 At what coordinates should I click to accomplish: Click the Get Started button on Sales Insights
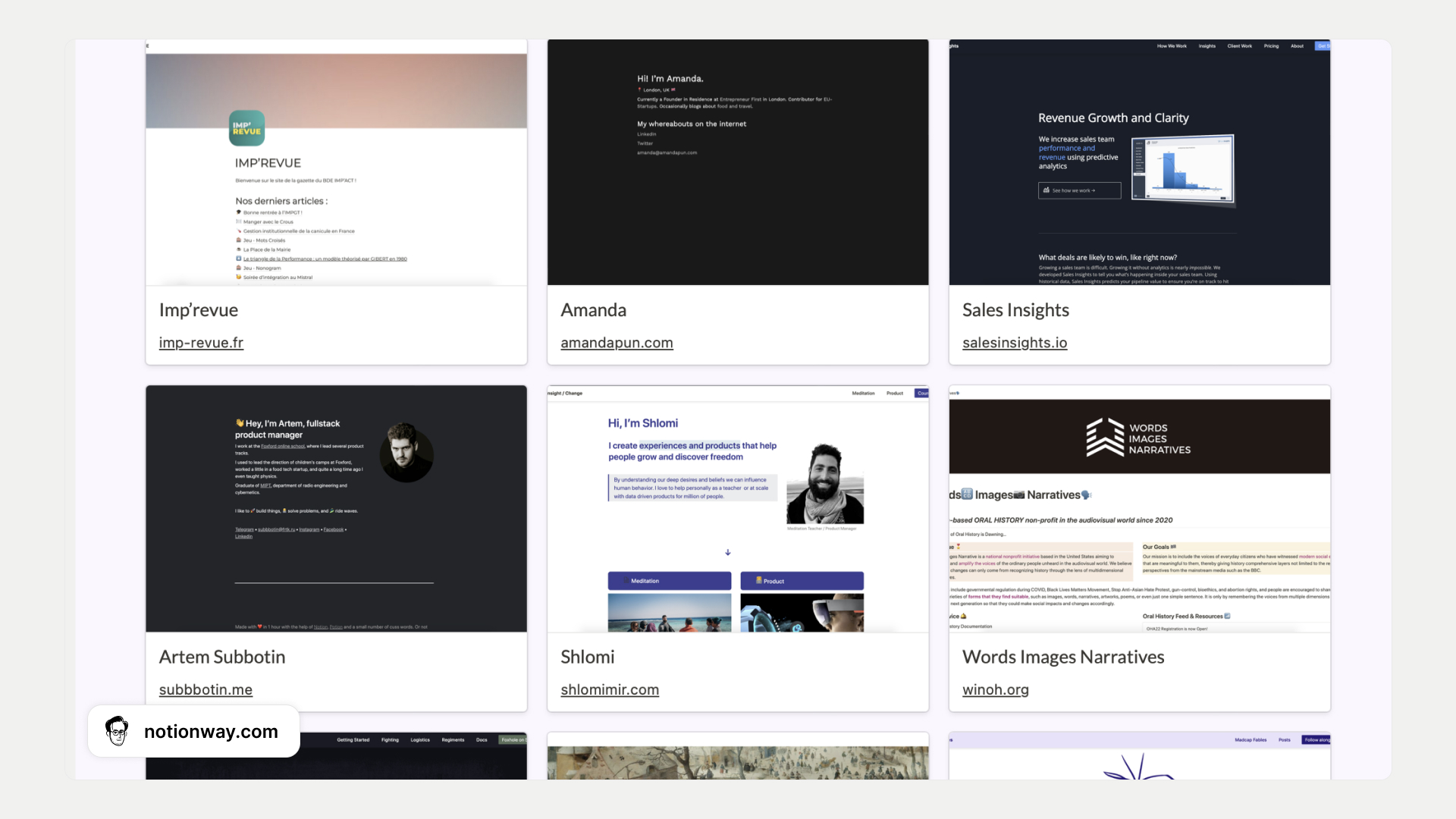(1323, 46)
